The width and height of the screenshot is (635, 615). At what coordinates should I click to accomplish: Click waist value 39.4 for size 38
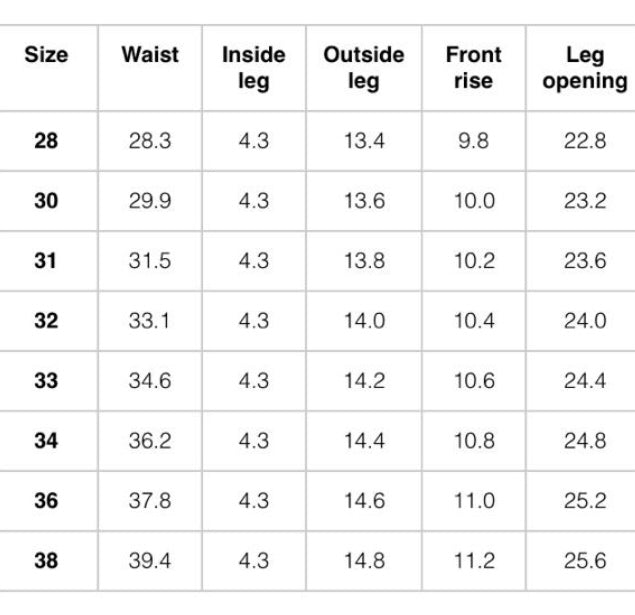point(150,561)
